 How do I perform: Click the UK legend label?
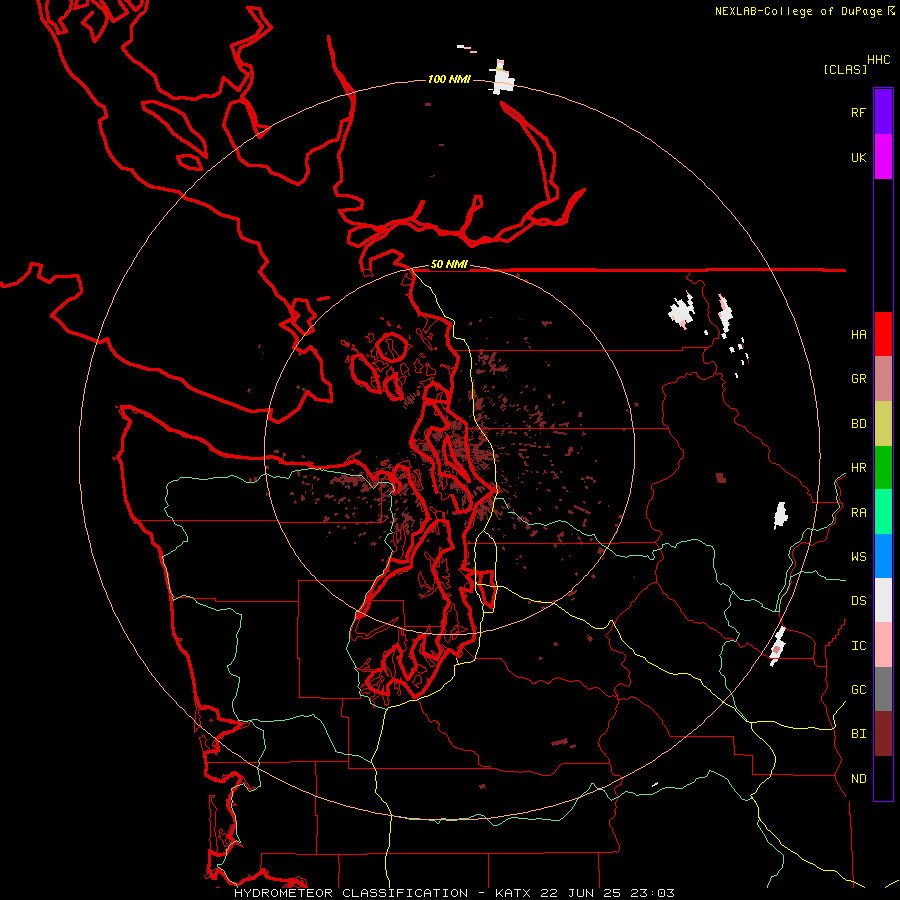tap(858, 157)
